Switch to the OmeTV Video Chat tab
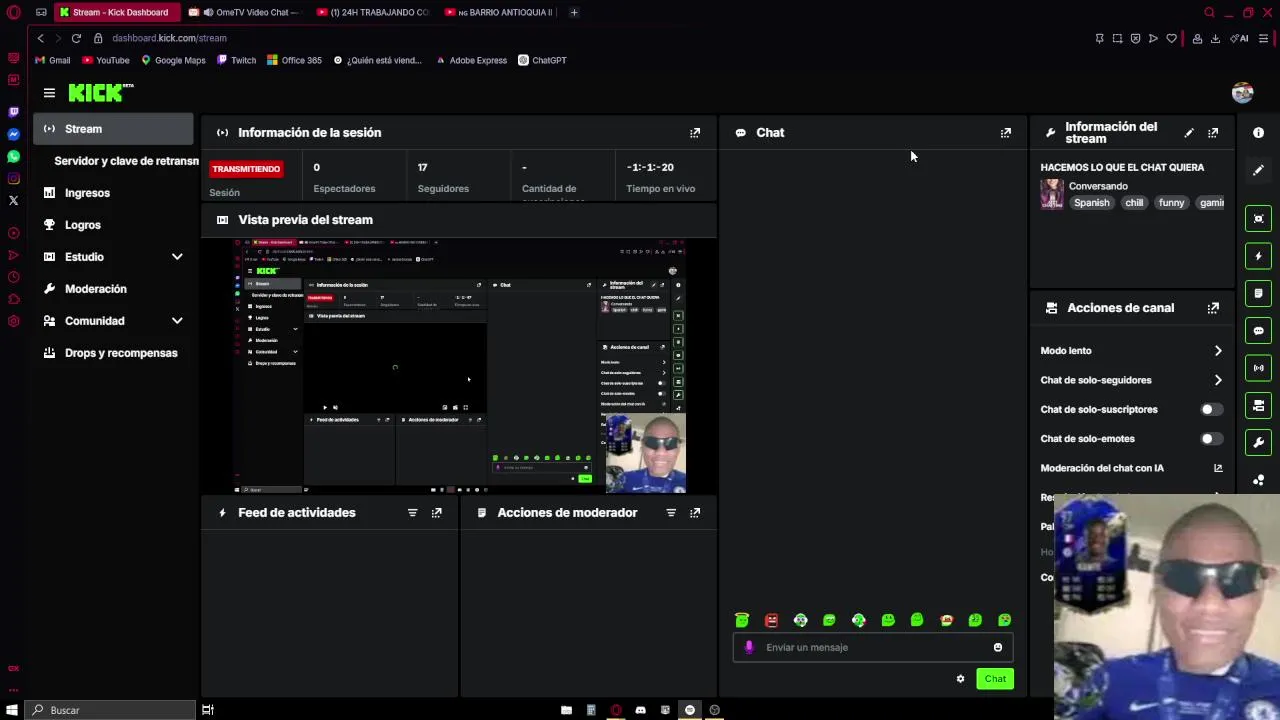The width and height of the screenshot is (1280, 720). click(x=244, y=12)
